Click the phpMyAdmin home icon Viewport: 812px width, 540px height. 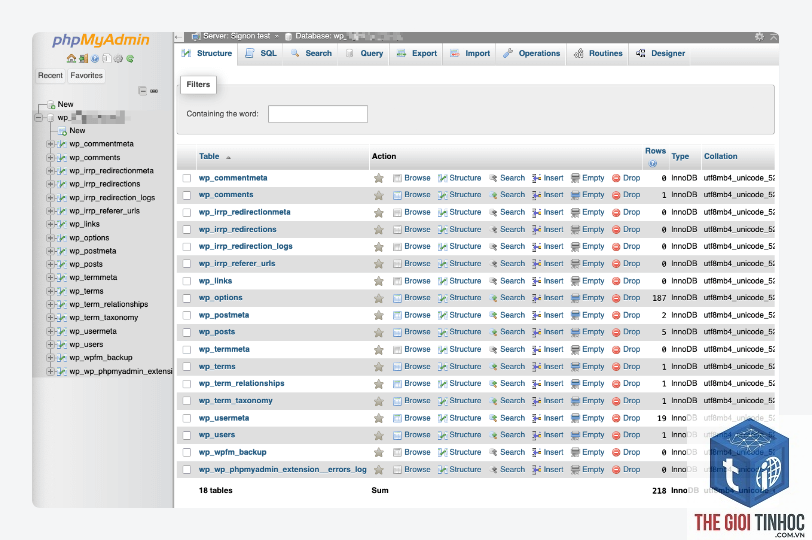[71, 59]
